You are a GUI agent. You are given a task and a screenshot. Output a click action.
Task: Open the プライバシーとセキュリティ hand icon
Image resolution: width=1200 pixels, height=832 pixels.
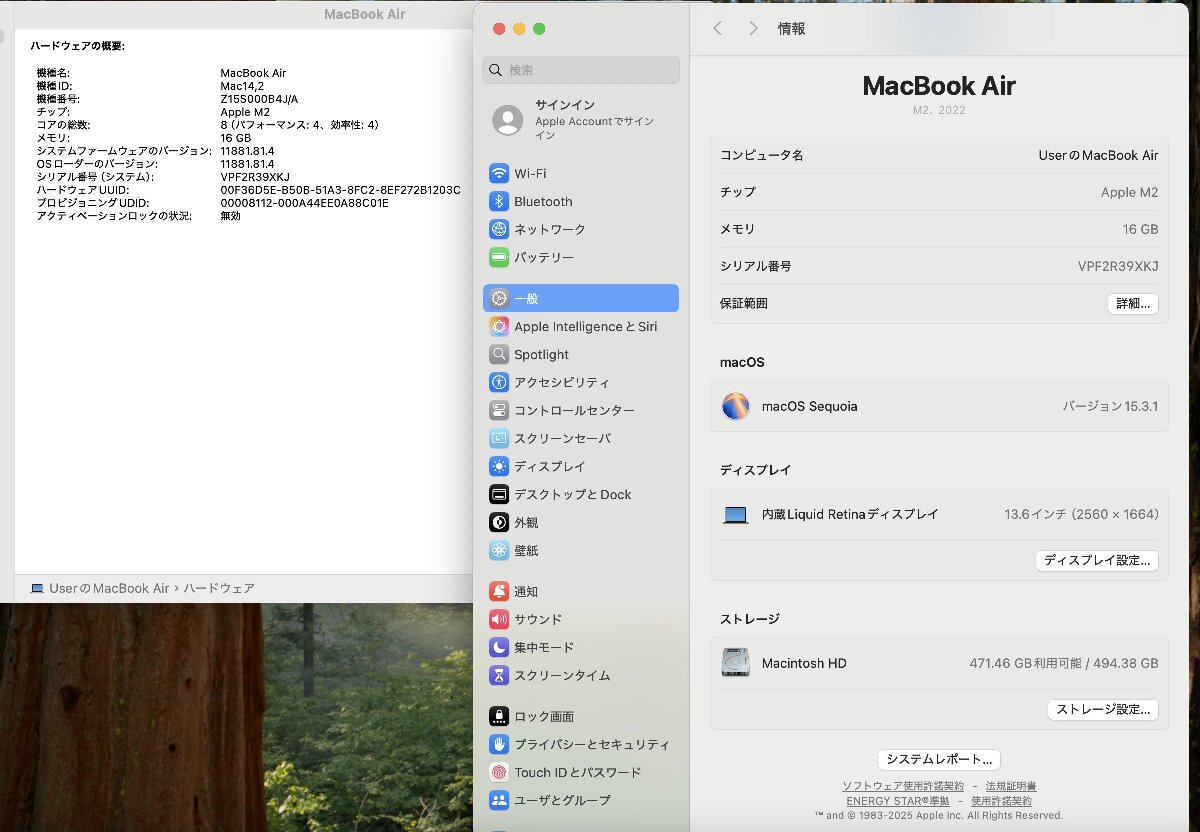point(499,744)
